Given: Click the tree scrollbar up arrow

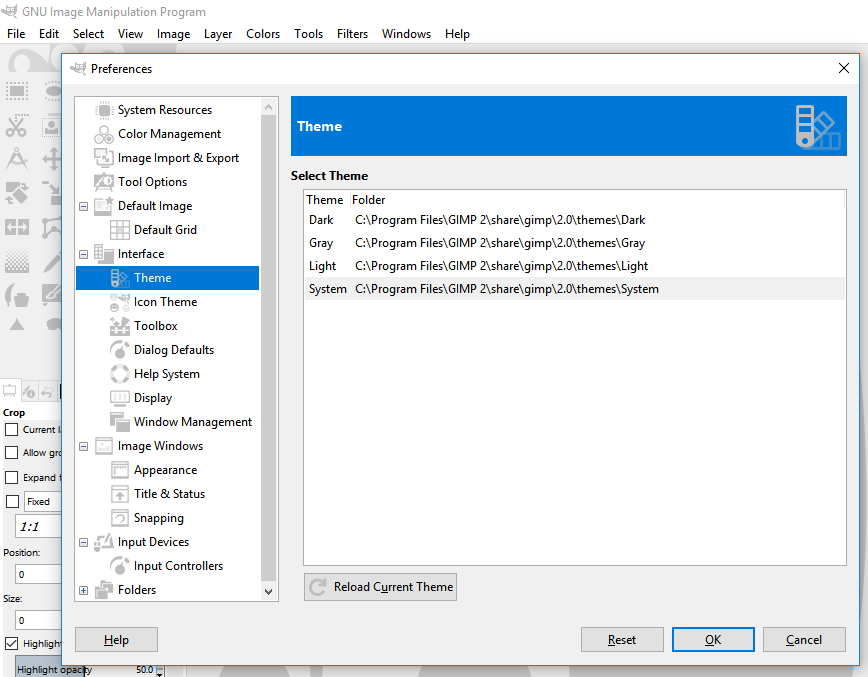Looking at the screenshot, I should pyautogui.click(x=268, y=107).
